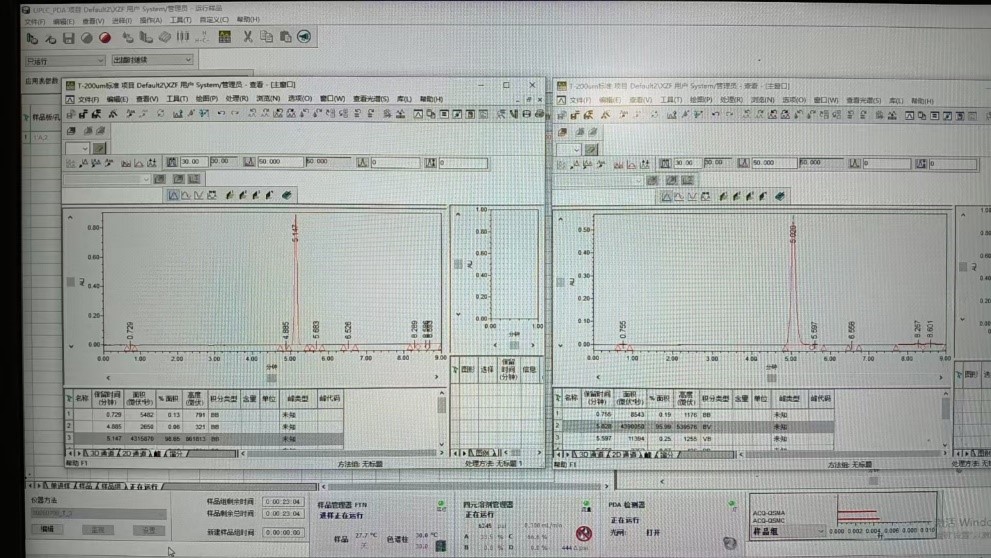
Task: Click the save floppy icon in Run Samples toolbar
Action: pos(69,38)
